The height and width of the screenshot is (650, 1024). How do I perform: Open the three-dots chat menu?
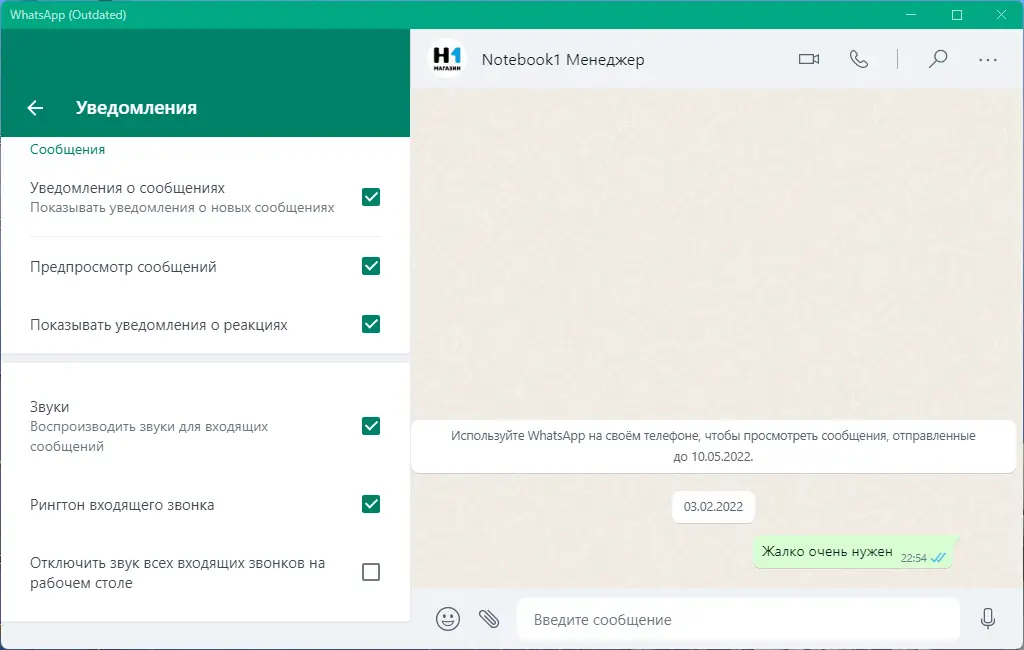pyautogui.click(x=987, y=59)
